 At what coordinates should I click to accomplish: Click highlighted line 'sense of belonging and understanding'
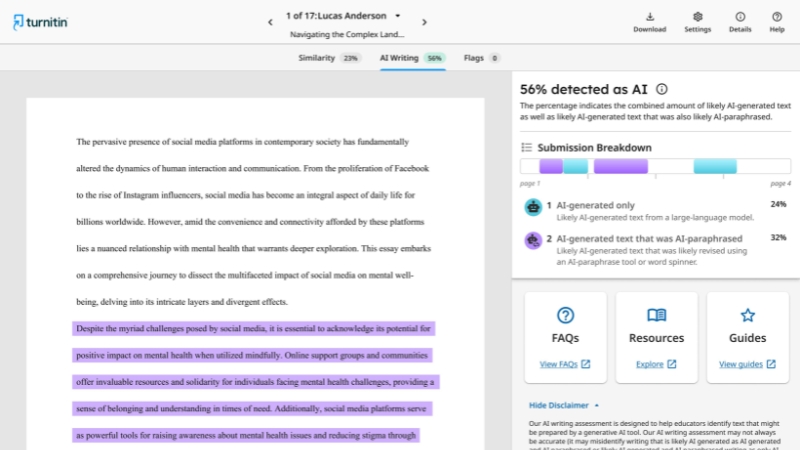click(x=252, y=409)
